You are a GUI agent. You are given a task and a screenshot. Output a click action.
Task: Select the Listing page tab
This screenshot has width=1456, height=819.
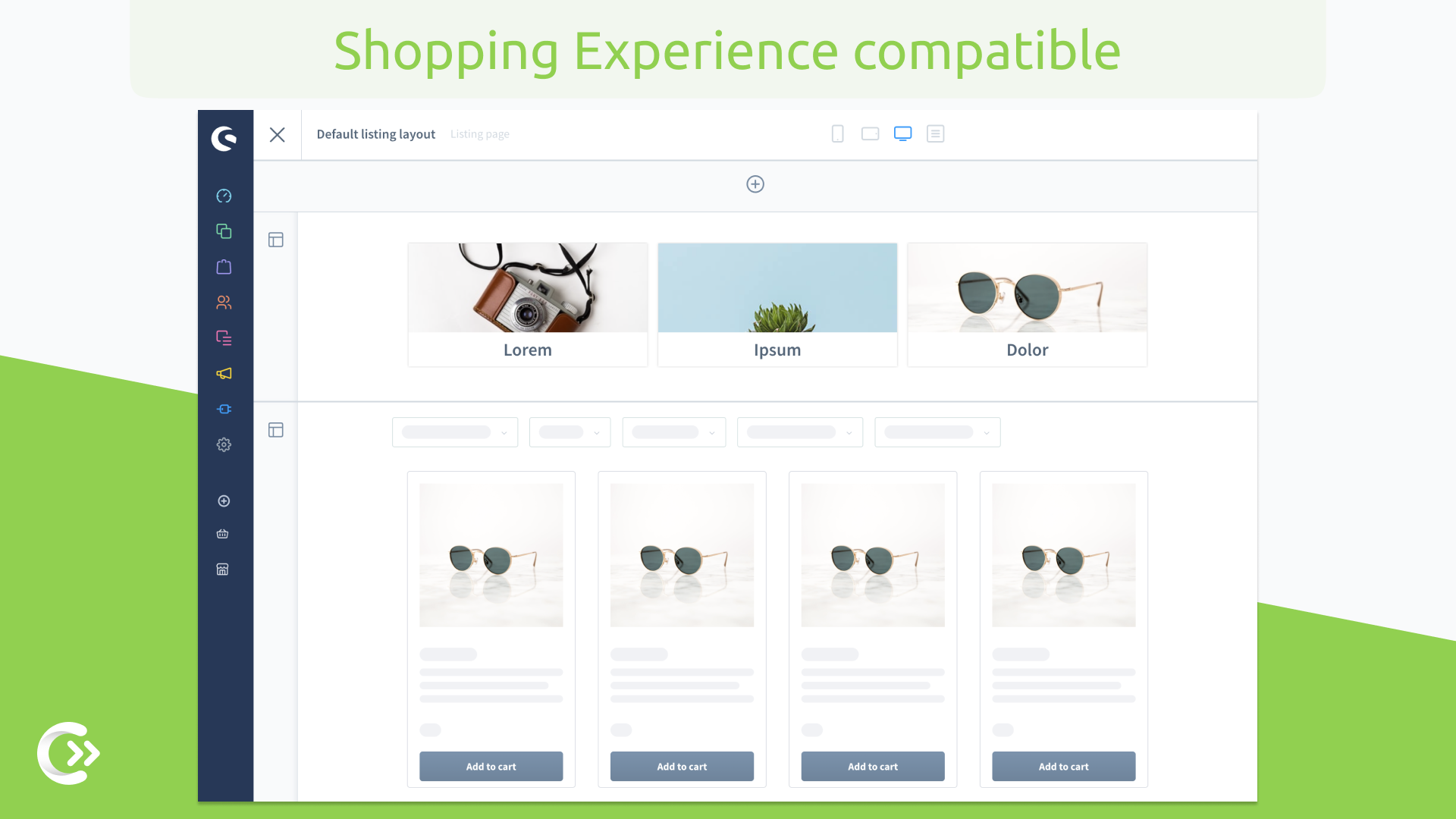coord(479,133)
